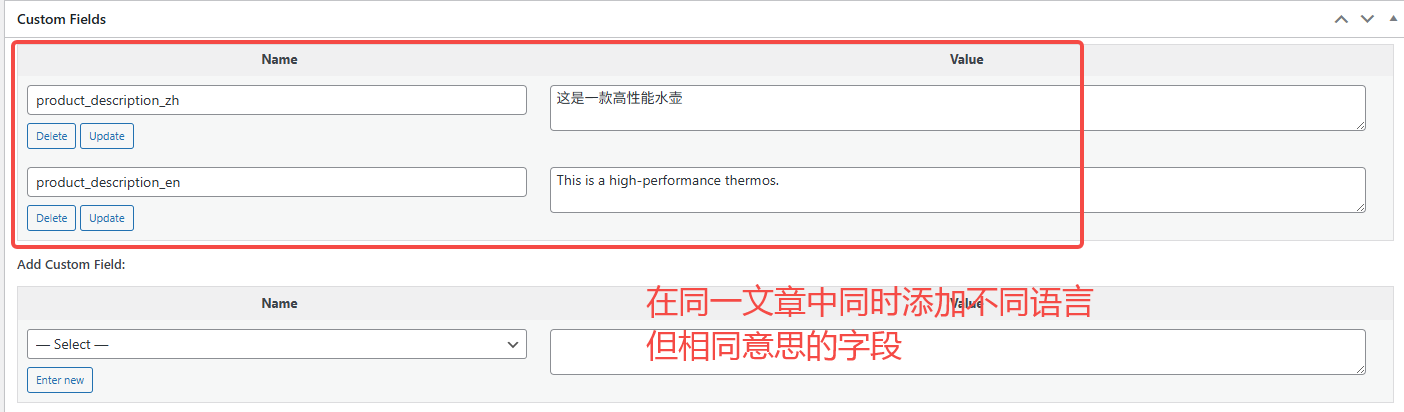Click the Custom Fields panel title
This screenshot has width=1404, height=412.
tap(62, 19)
